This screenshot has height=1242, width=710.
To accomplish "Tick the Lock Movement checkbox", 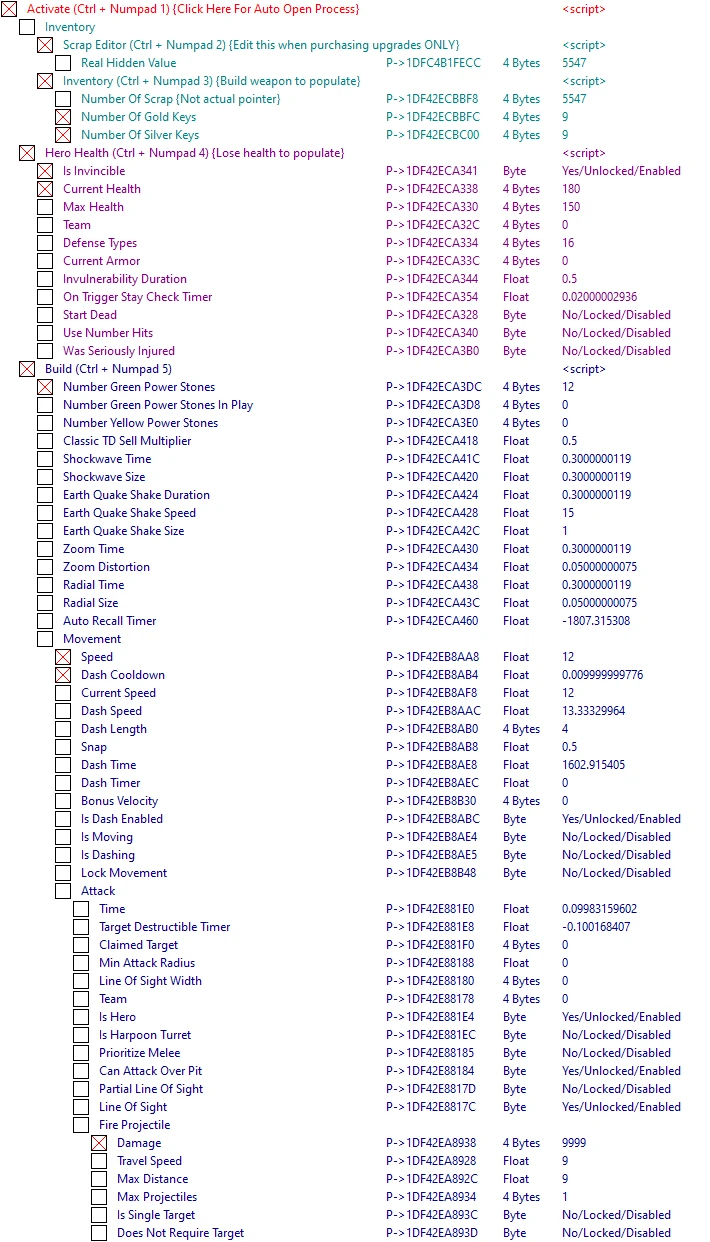I will (63, 873).
